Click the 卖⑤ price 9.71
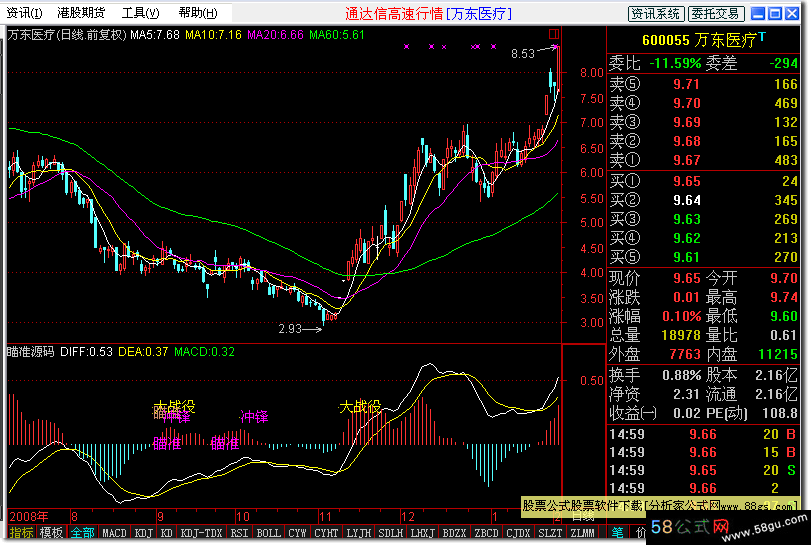811x545 pixels. [x=686, y=84]
